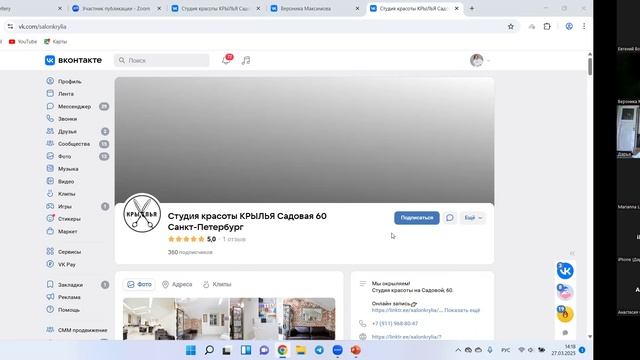The height and width of the screenshot is (360, 640).
Task: Open the 360 подписчиков list
Action: click(x=190, y=252)
